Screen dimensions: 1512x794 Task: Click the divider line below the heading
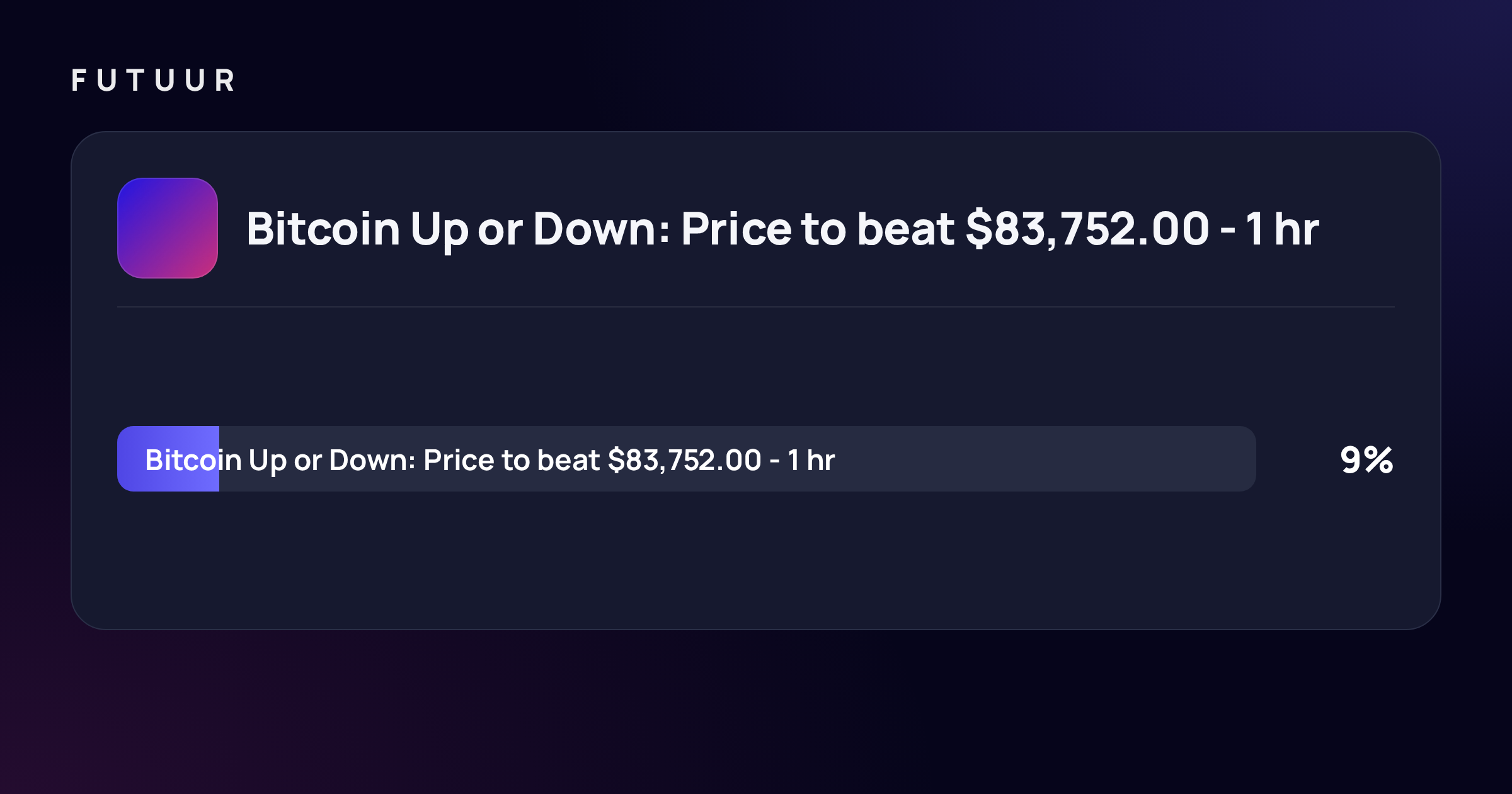(x=756, y=307)
